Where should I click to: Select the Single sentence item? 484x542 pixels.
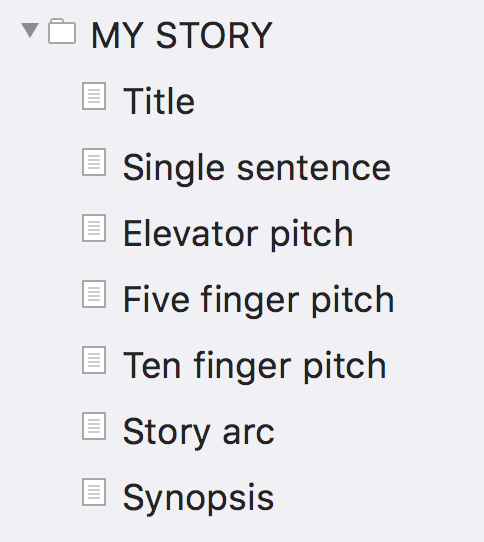tap(257, 168)
